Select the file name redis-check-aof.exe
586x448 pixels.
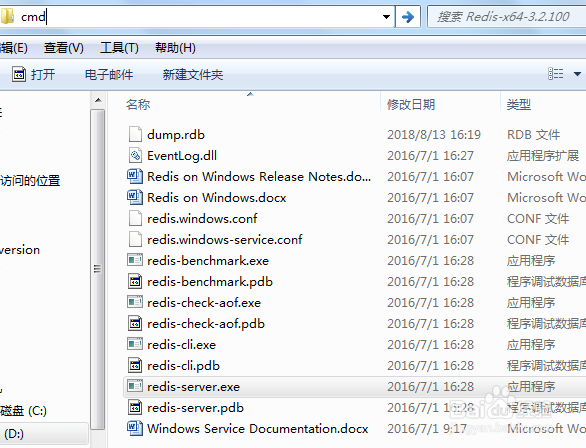point(204,302)
